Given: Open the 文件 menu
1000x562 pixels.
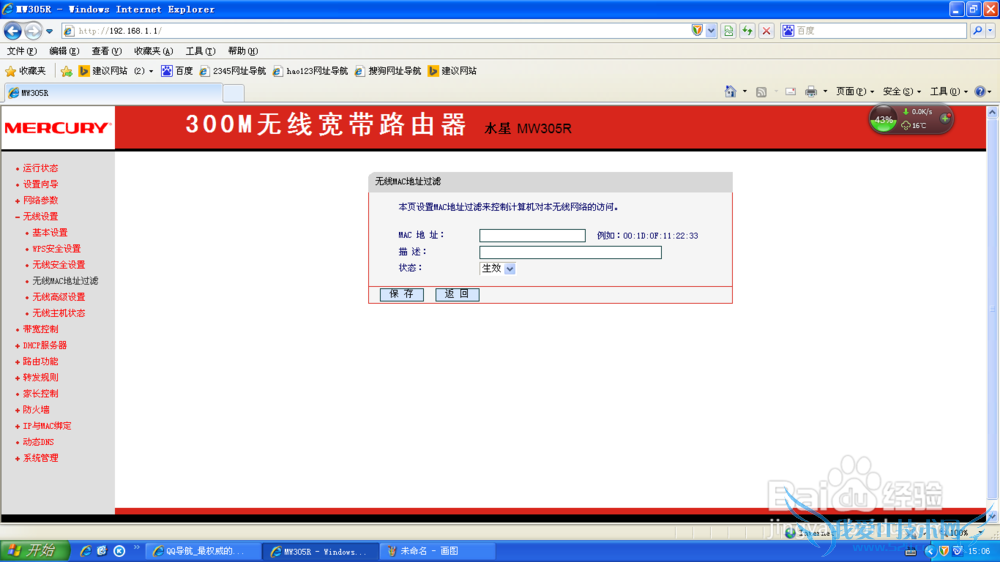Looking at the screenshot, I should coord(21,51).
